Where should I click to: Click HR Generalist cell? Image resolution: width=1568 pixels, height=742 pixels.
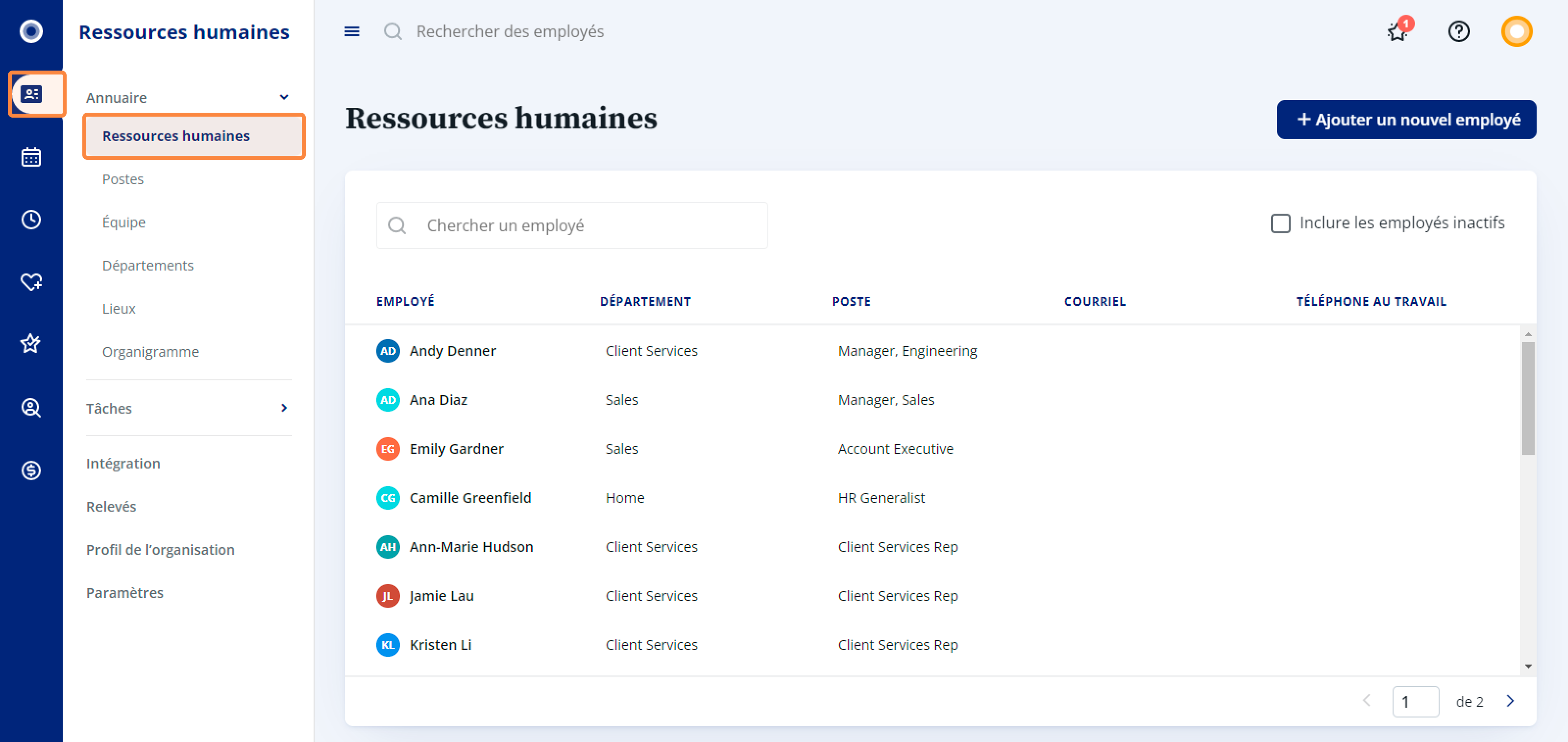[x=881, y=498]
